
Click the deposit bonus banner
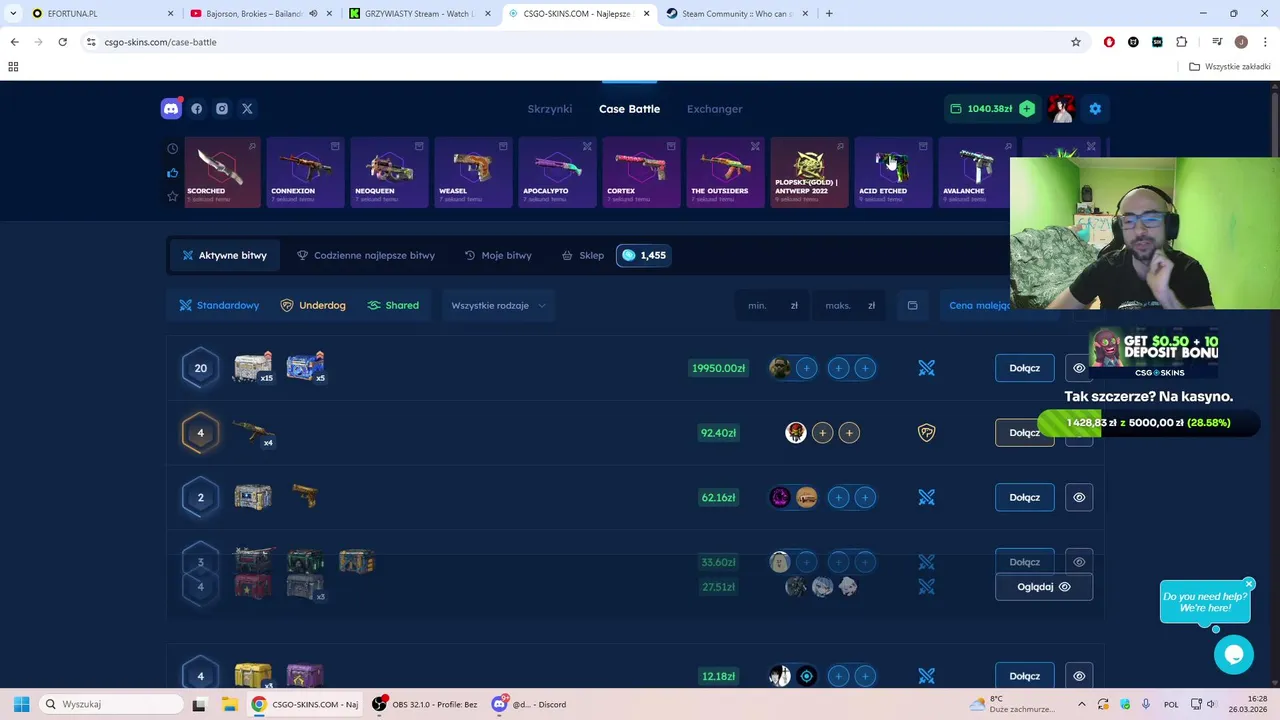[1153, 353]
